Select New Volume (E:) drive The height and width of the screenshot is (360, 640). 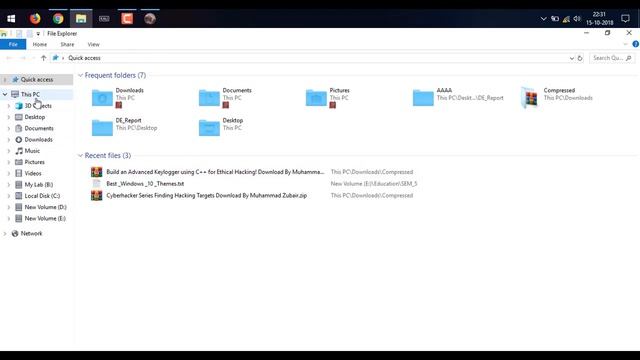(45, 218)
